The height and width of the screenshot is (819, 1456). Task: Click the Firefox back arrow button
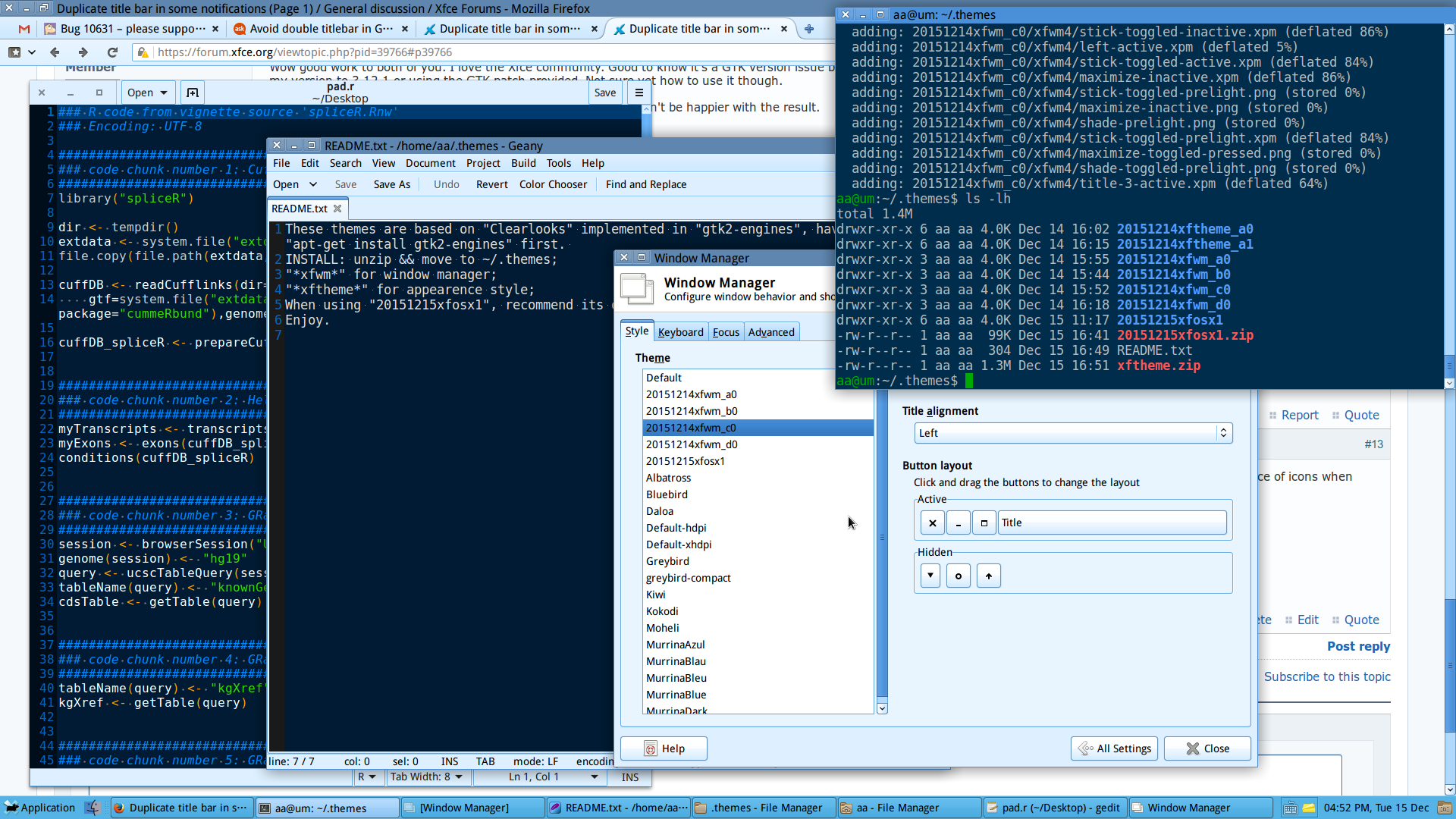pyautogui.click(x=55, y=52)
